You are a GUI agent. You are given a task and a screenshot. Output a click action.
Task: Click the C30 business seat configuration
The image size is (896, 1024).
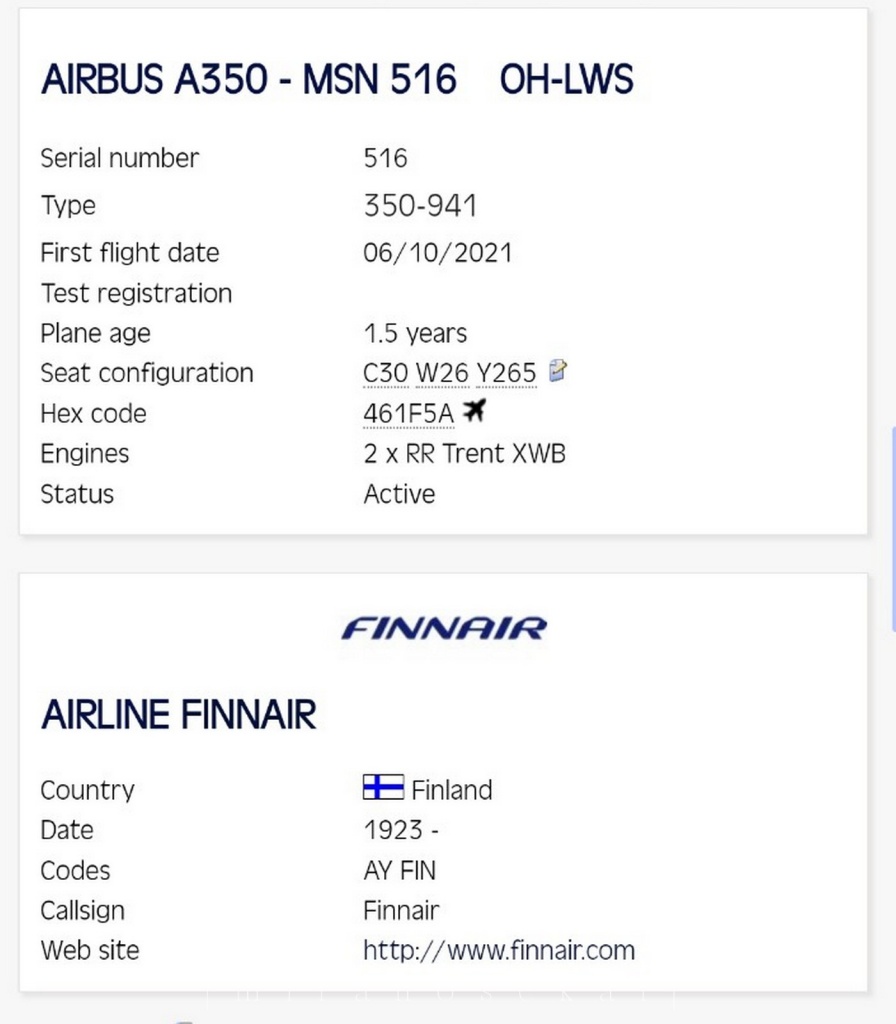click(x=385, y=373)
